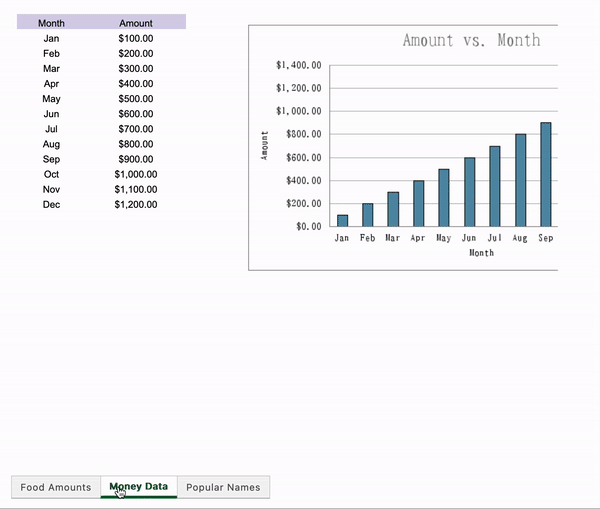The image size is (600, 509).
Task: Select the Mar month cell
Action: [x=51, y=69]
